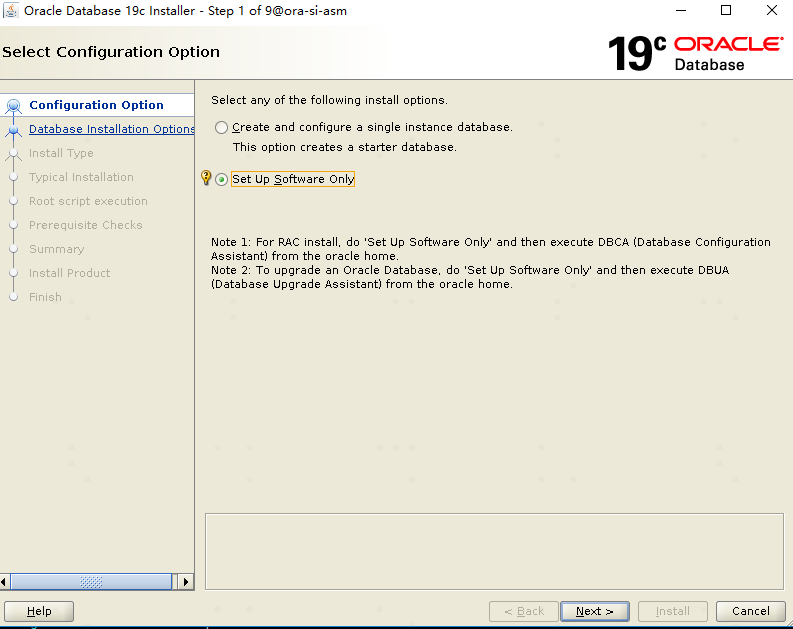Click the Java installer icon in title bar

click(11, 11)
